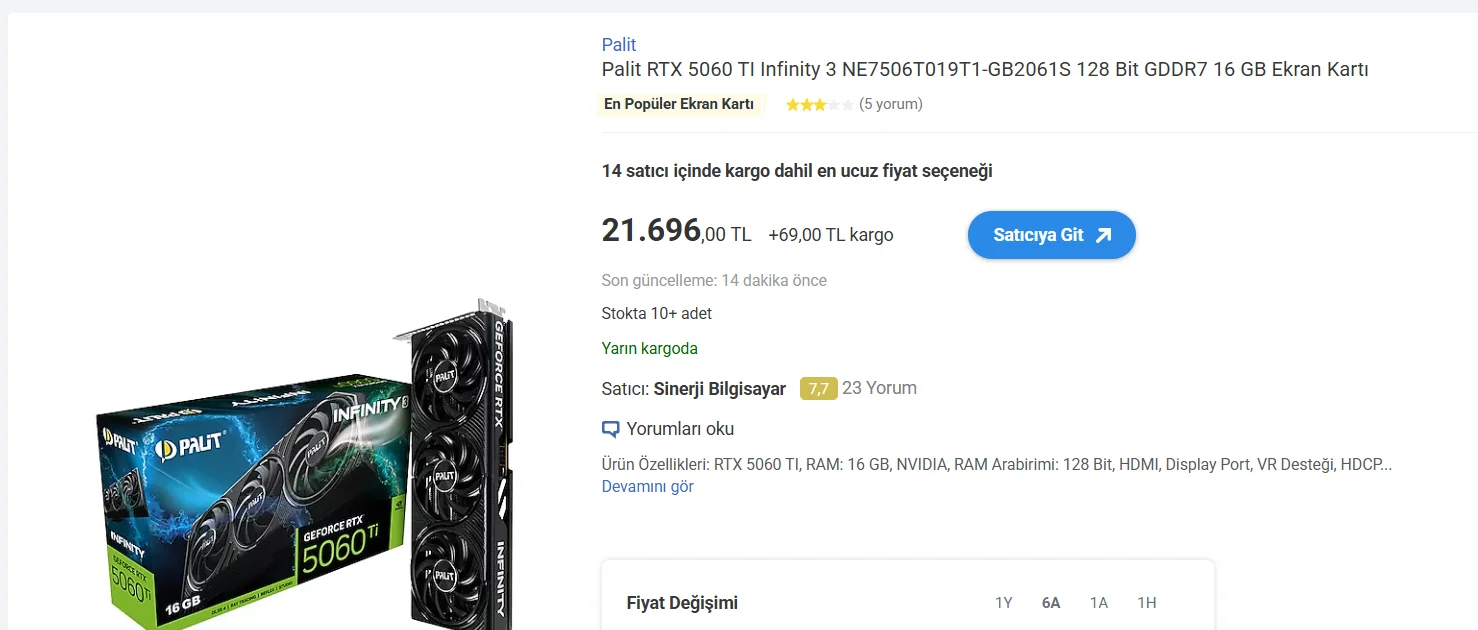Choose the 1A price history range

1099,603
